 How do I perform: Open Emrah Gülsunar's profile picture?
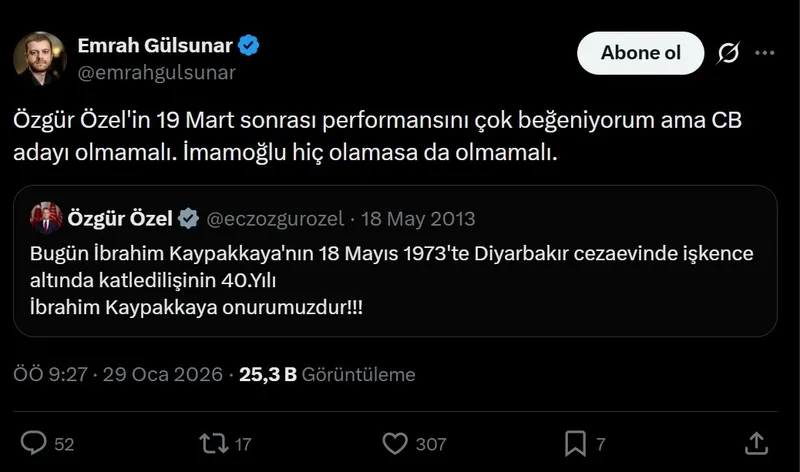point(40,59)
